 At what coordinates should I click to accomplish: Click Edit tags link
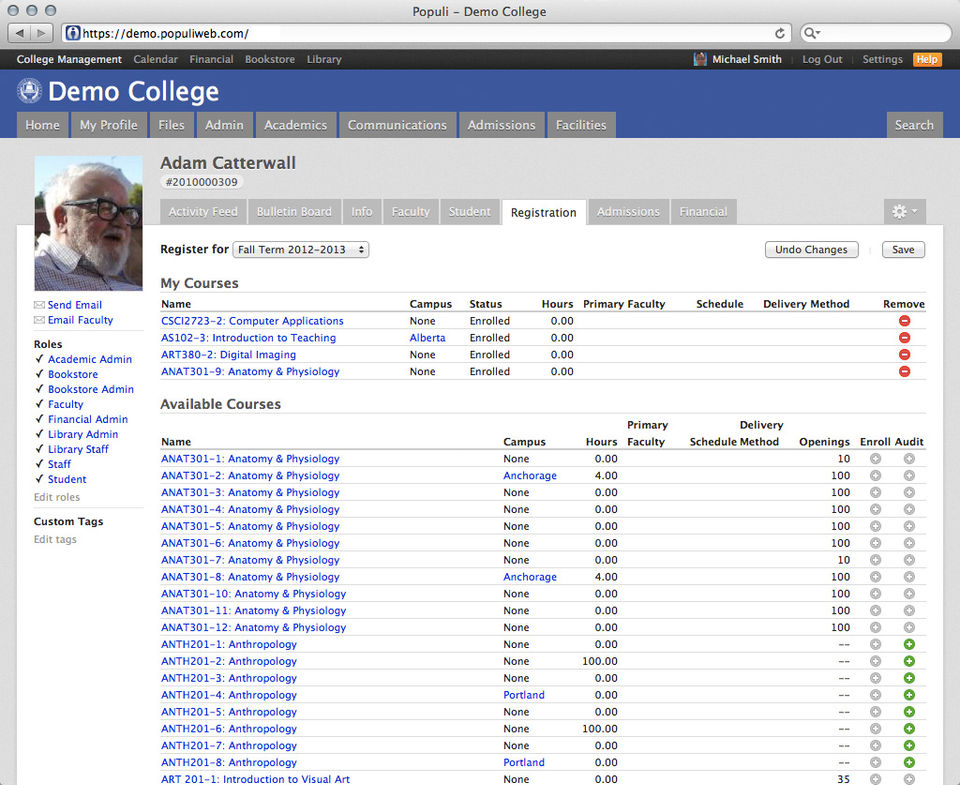click(55, 539)
